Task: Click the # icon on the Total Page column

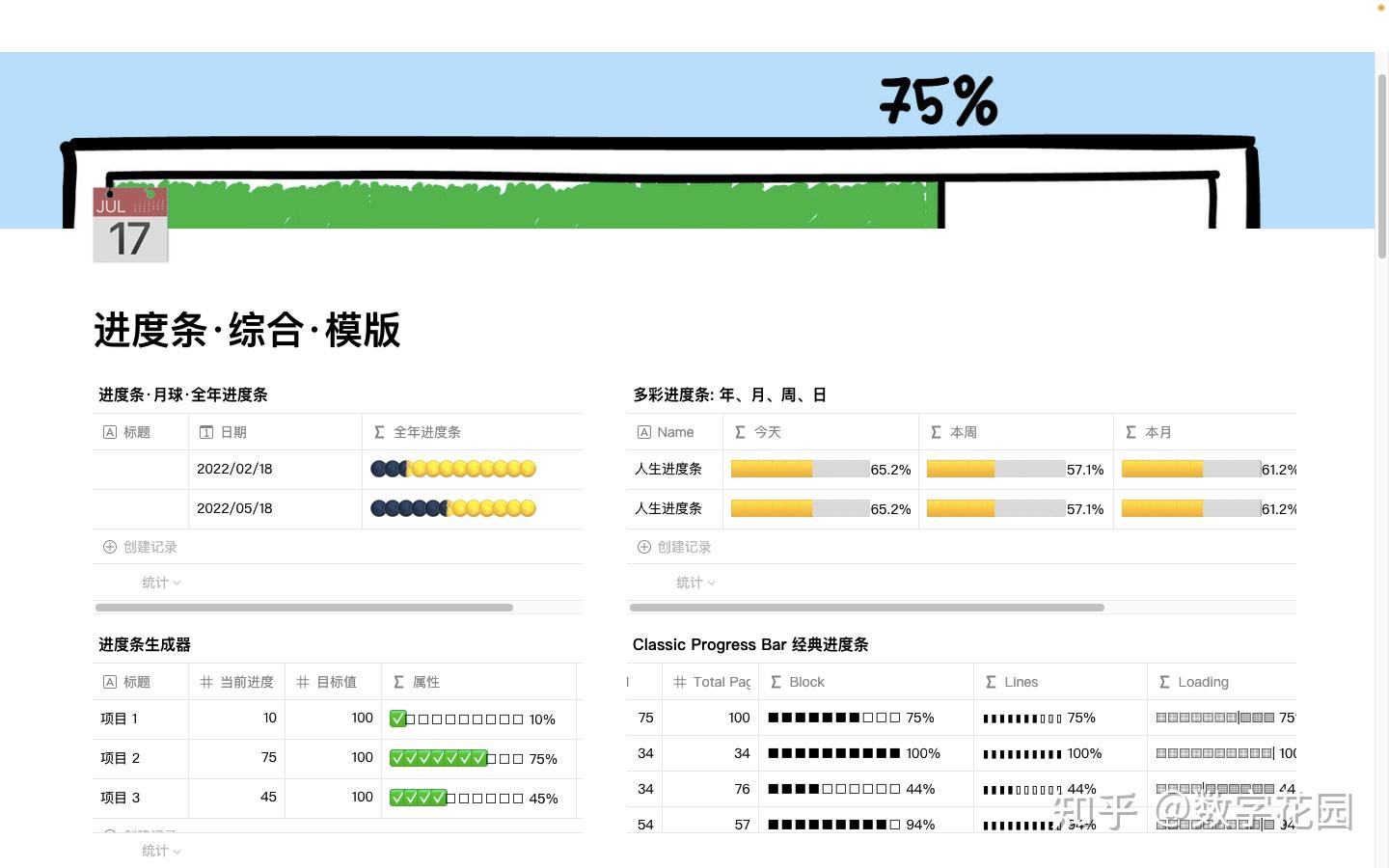Action: (x=679, y=682)
